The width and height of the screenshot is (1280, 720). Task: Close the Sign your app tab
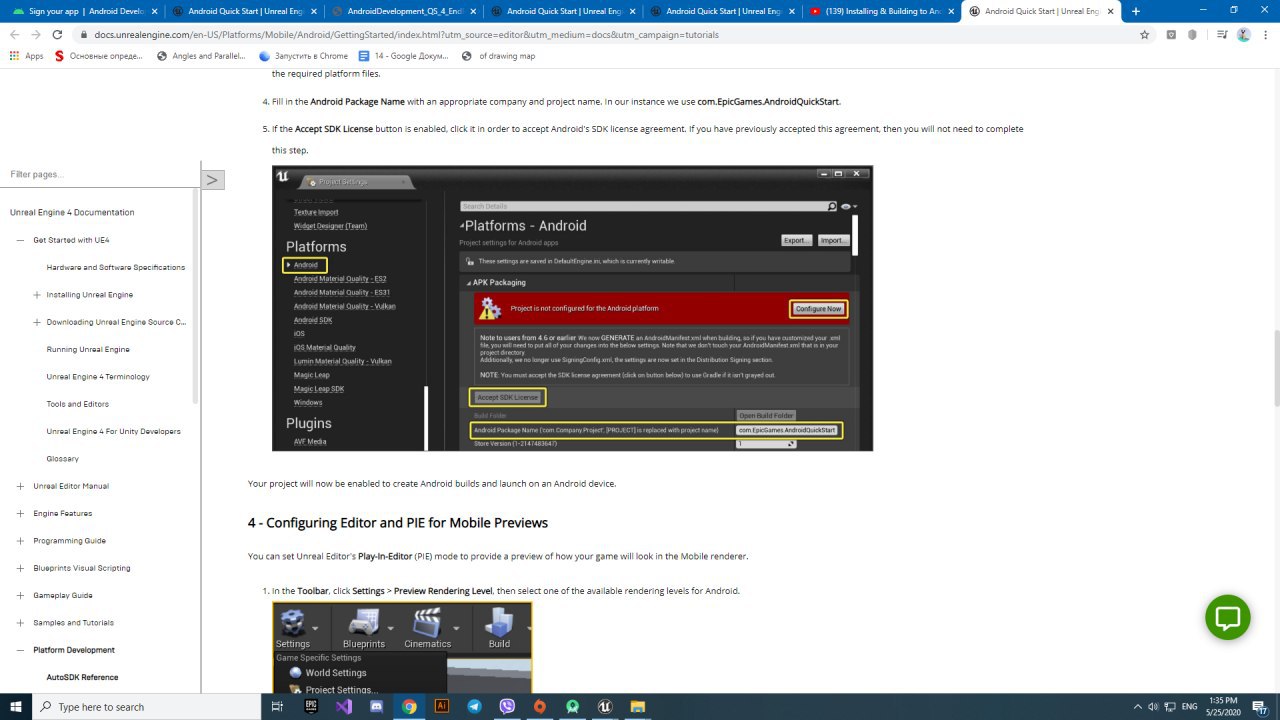click(153, 11)
